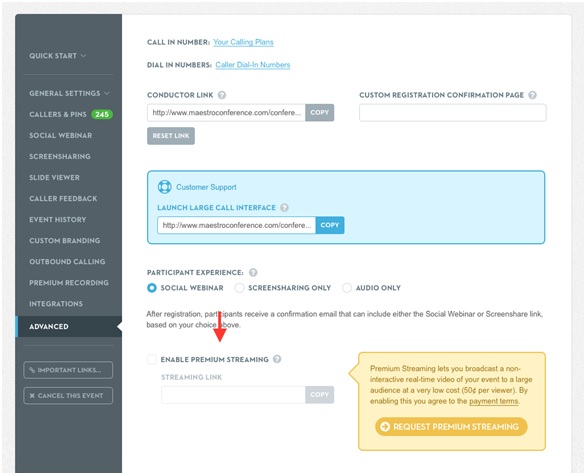Choose the Audio Only radio button
The height and width of the screenshot is (475, 586).
(x=347, y=288)
